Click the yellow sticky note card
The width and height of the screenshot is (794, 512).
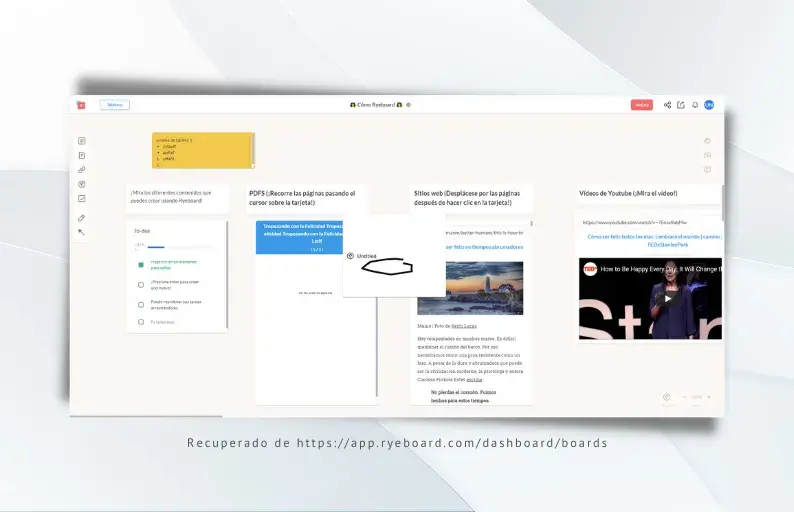pyautogui.click(x=202, y=151)
